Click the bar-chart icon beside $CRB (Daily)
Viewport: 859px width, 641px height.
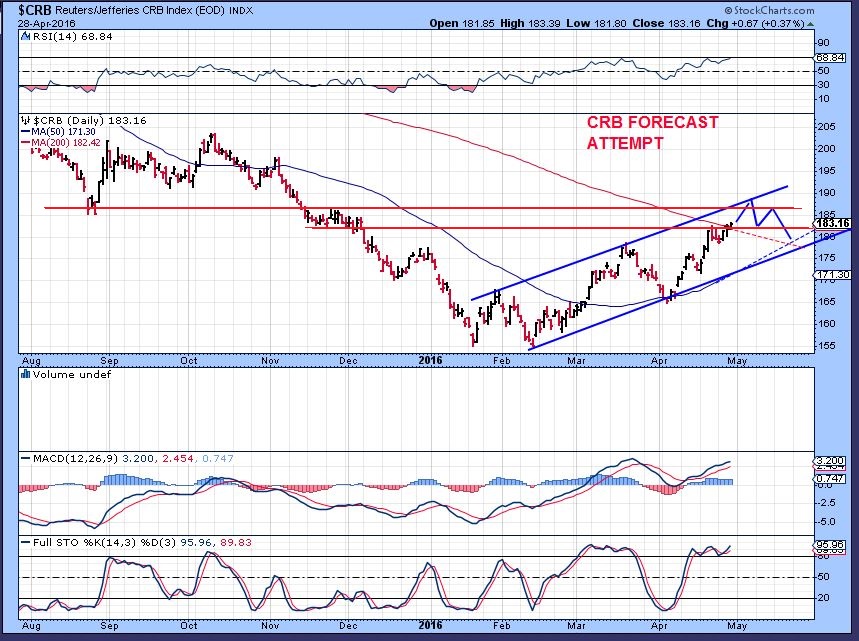pyautogui.click(x=26, y=121)
